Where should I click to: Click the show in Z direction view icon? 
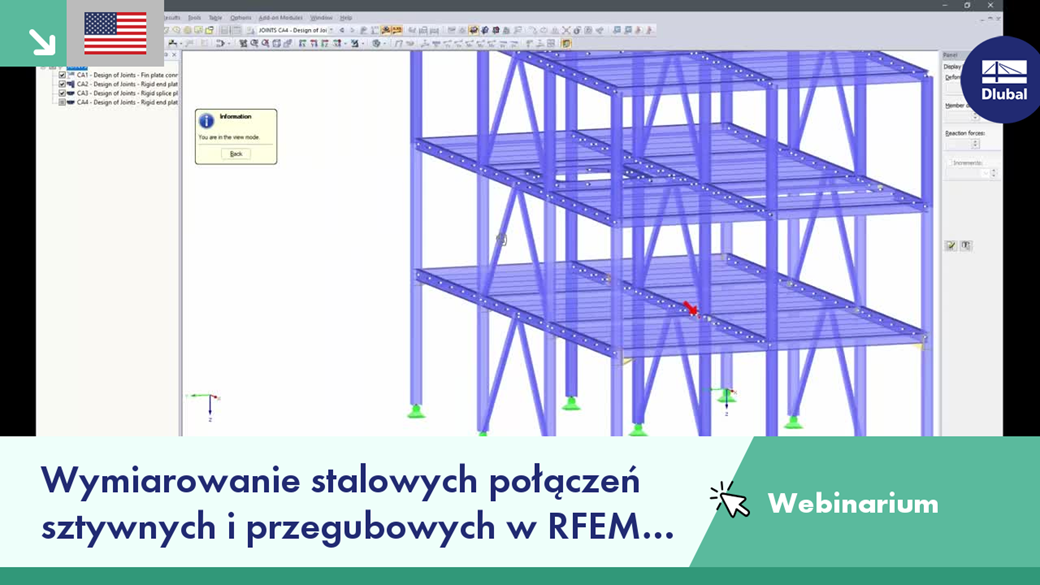click(x=325, y=43)
